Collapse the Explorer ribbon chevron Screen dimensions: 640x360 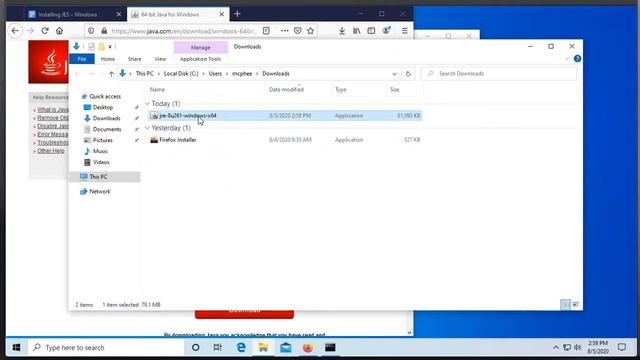(x=567, y=59)
